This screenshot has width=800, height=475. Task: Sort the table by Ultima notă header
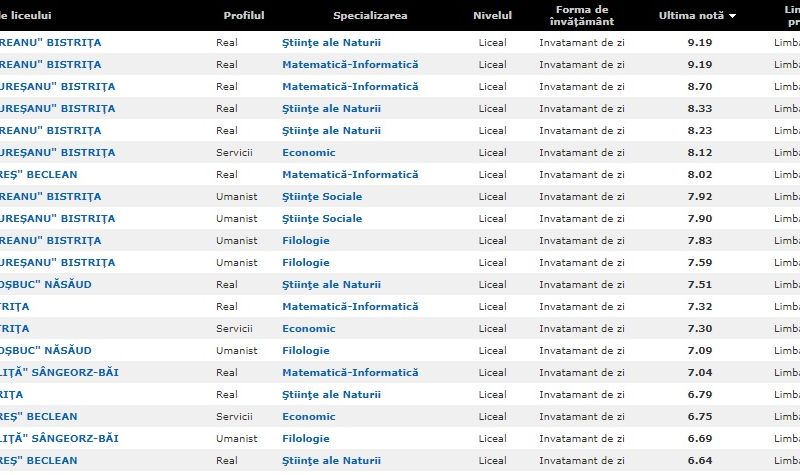pos(691,16)
